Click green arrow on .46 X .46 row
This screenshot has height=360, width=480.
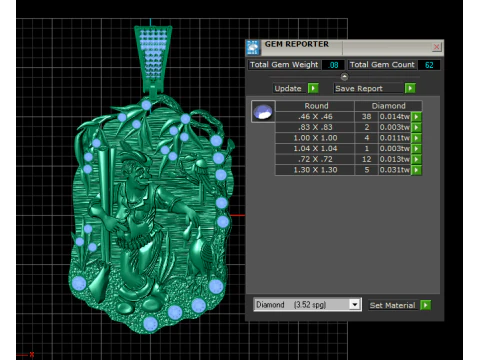[x=416, y=117]
